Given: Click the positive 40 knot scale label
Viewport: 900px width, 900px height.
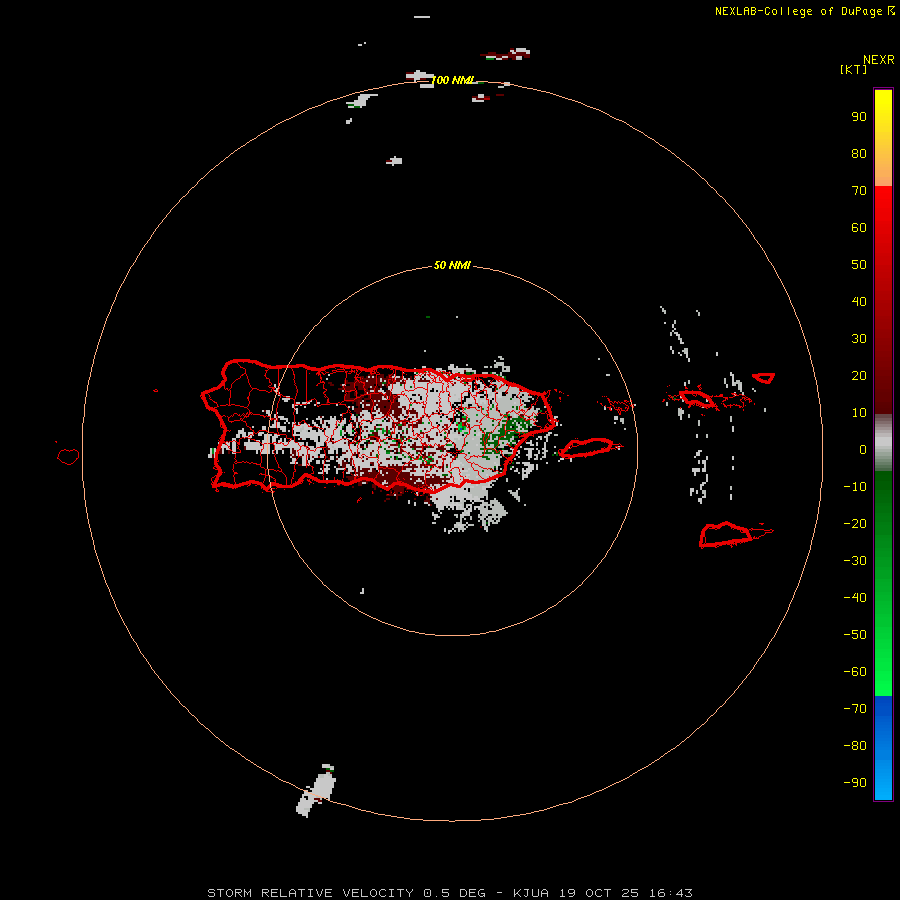Looking at the screenshot, I should pyautogui.click(x=859, y=301).
